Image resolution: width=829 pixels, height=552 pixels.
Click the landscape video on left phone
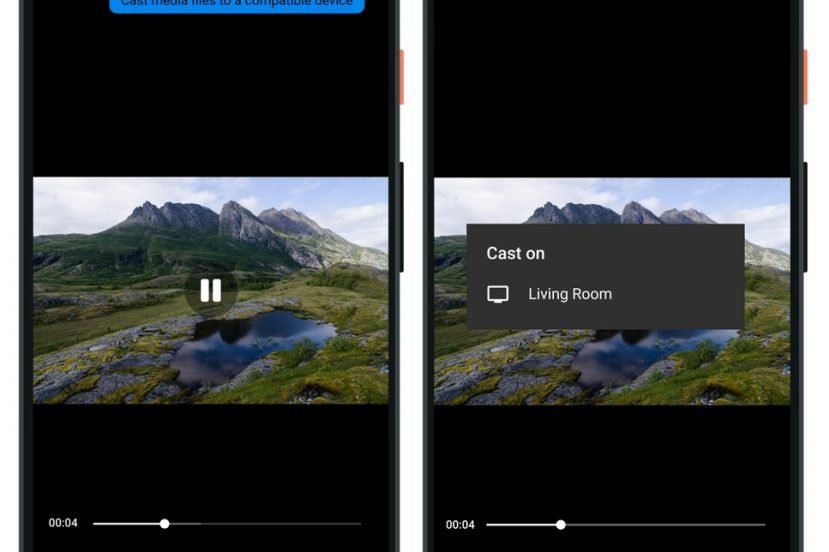click(x=210, y=290)
